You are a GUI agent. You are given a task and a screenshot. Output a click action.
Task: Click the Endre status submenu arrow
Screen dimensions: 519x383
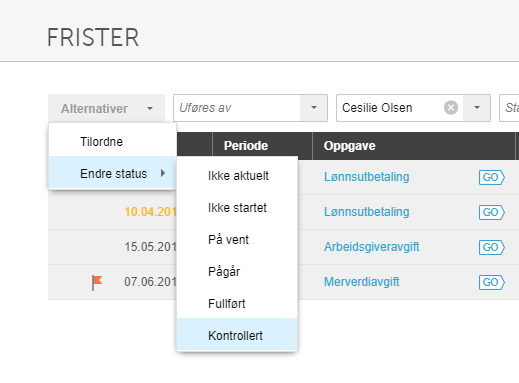click(x=163, y=173)
